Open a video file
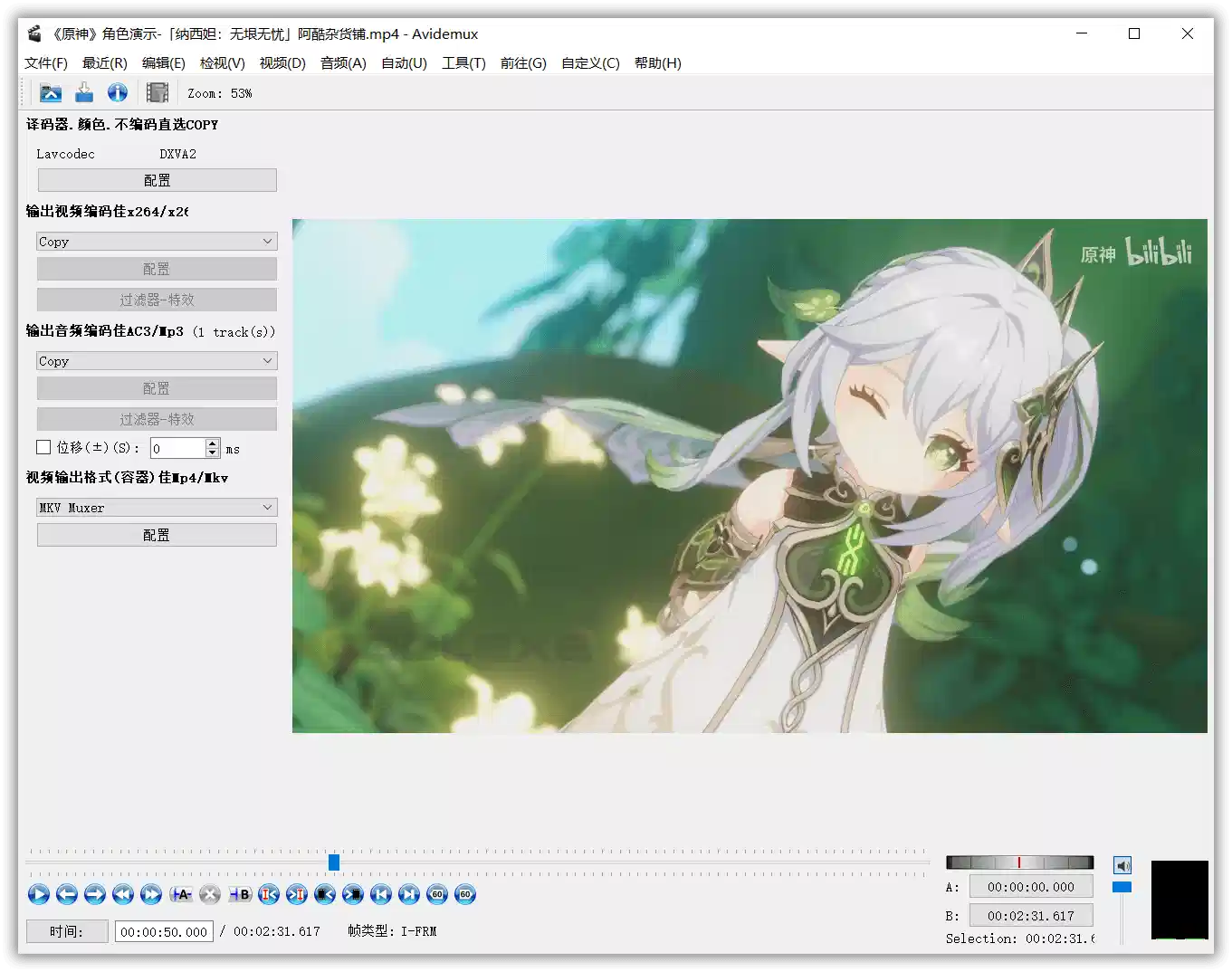1232x972 pixels. tap(50, 92)
